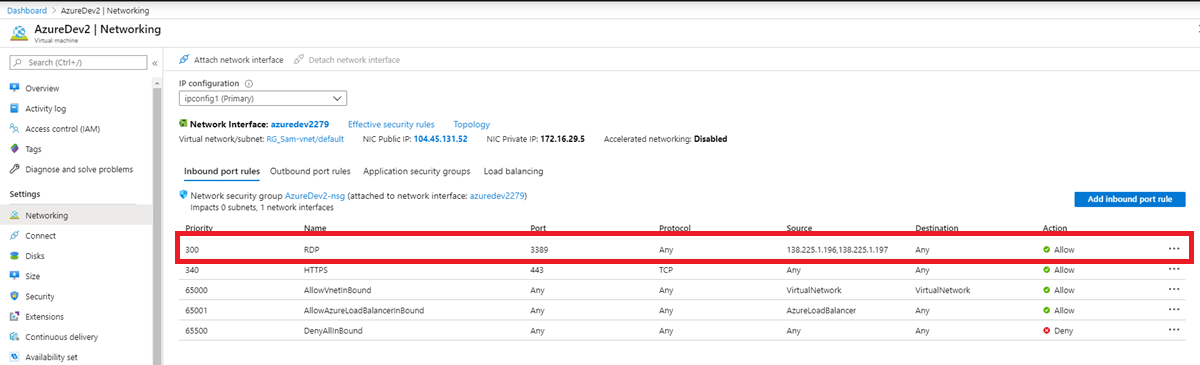1200x365 pixels.
Task: Open the Overview sidebar icon
Action: pos(15,89)
